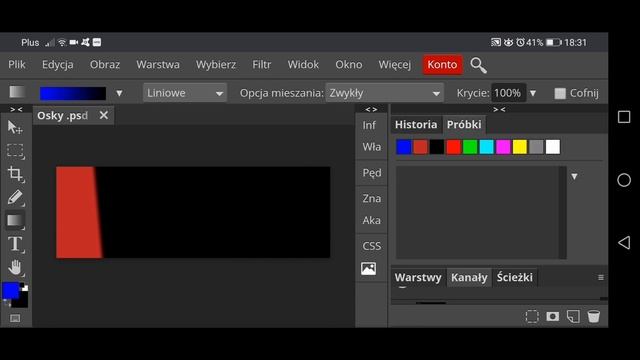Open the Zwykły blend mode dropdown
Viewport: 640px width, 360px height.
point(384,93)
